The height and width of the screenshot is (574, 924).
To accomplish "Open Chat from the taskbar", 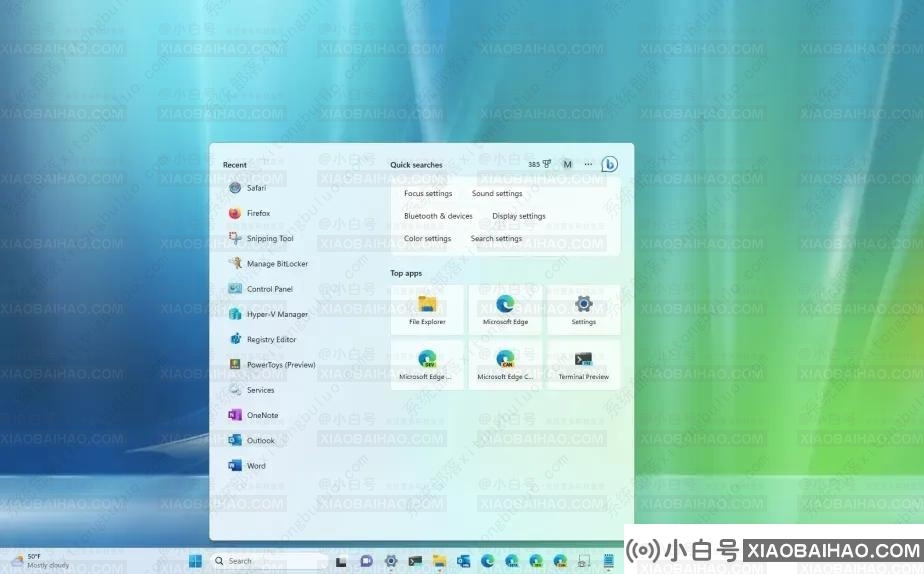I will (x=366, y=561).
